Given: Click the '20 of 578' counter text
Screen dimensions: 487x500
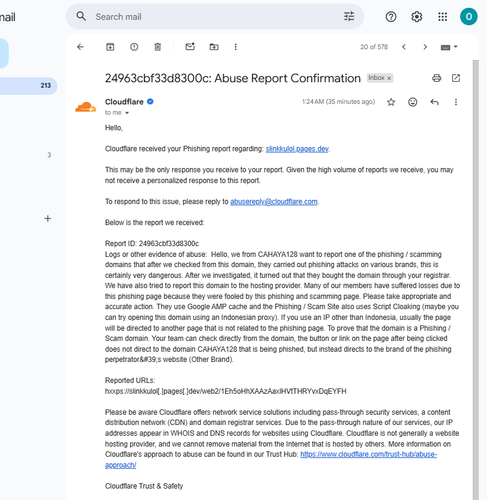Looking at the screenshot, I should pos(374,47).
